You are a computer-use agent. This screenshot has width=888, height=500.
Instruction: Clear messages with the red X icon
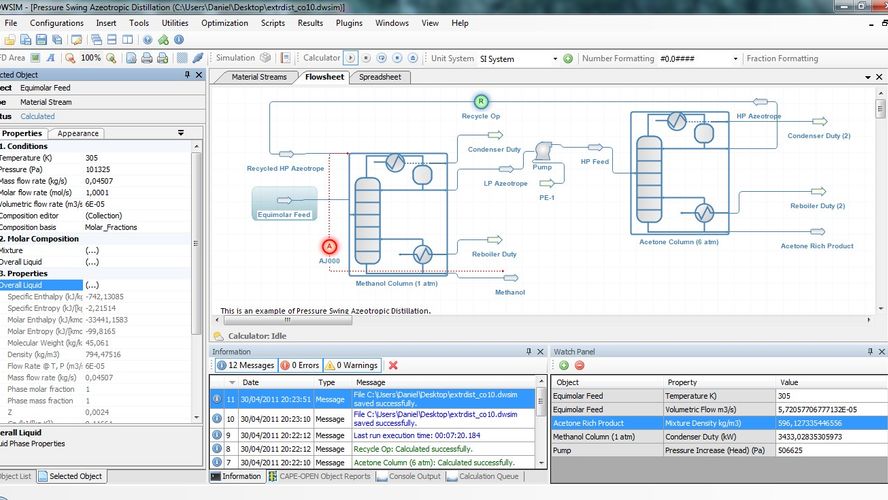point(393,366)
